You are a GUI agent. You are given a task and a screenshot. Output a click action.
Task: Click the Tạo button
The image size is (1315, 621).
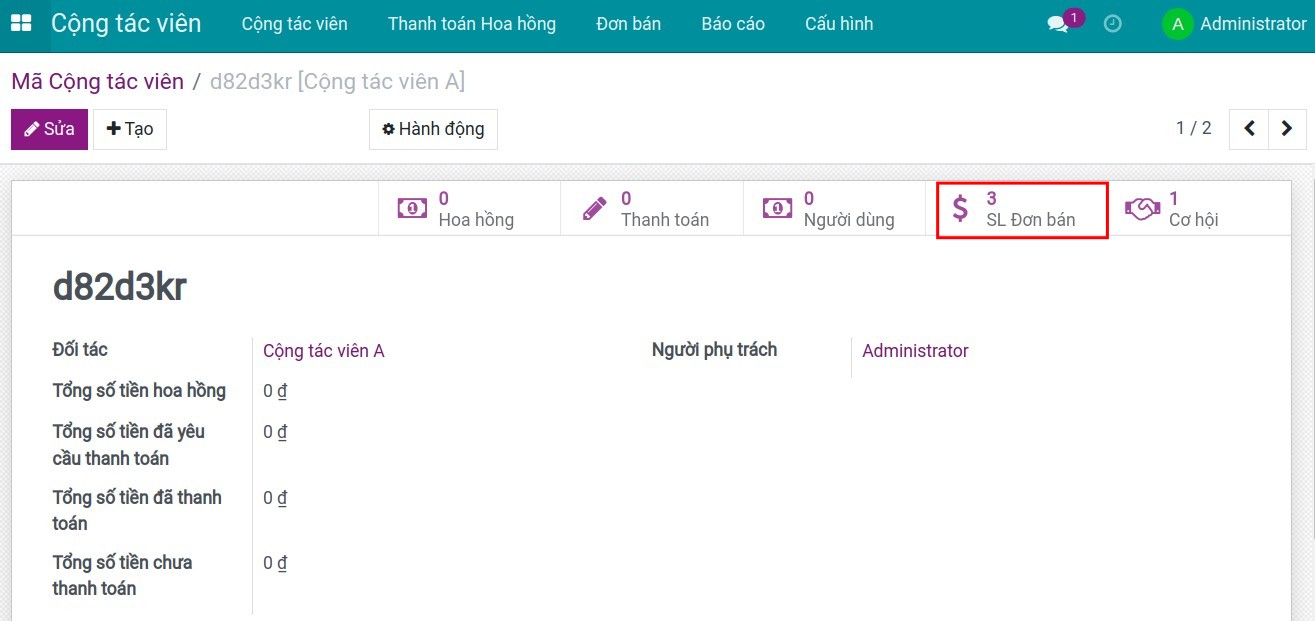pyautogui.click(x=129, y=129)
